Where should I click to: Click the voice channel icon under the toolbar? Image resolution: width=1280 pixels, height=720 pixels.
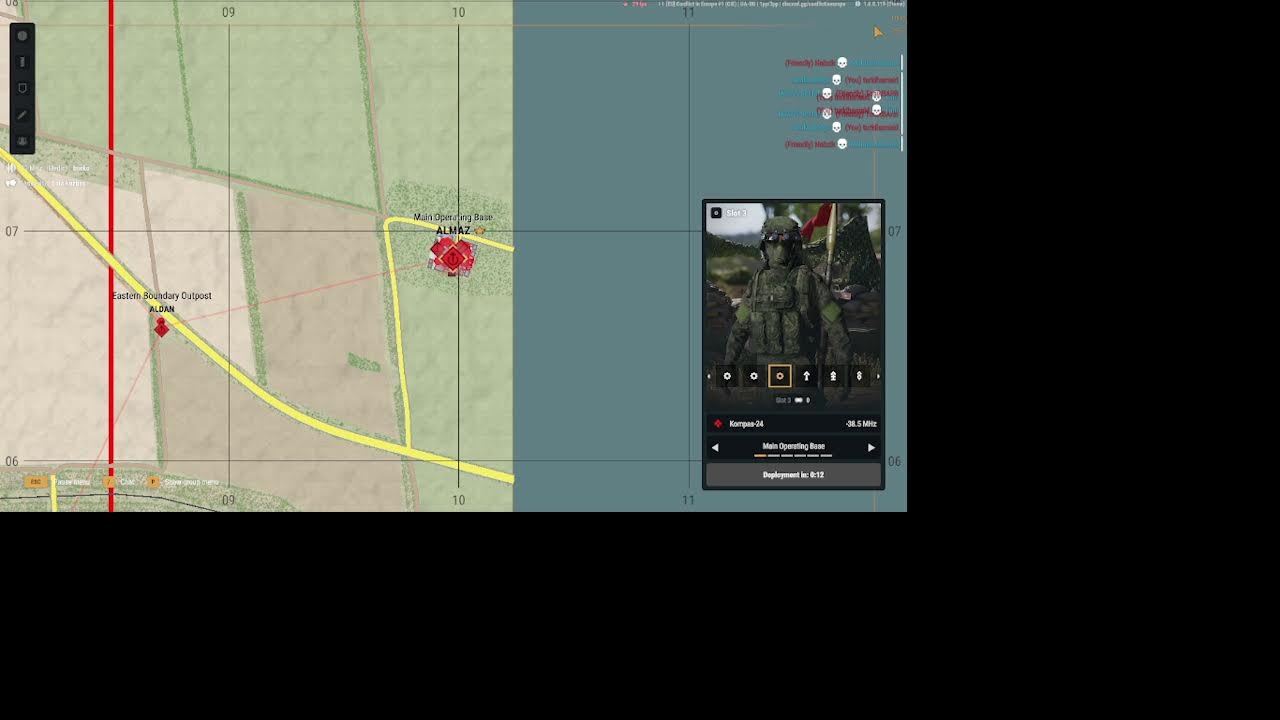(x=12, y=168)
